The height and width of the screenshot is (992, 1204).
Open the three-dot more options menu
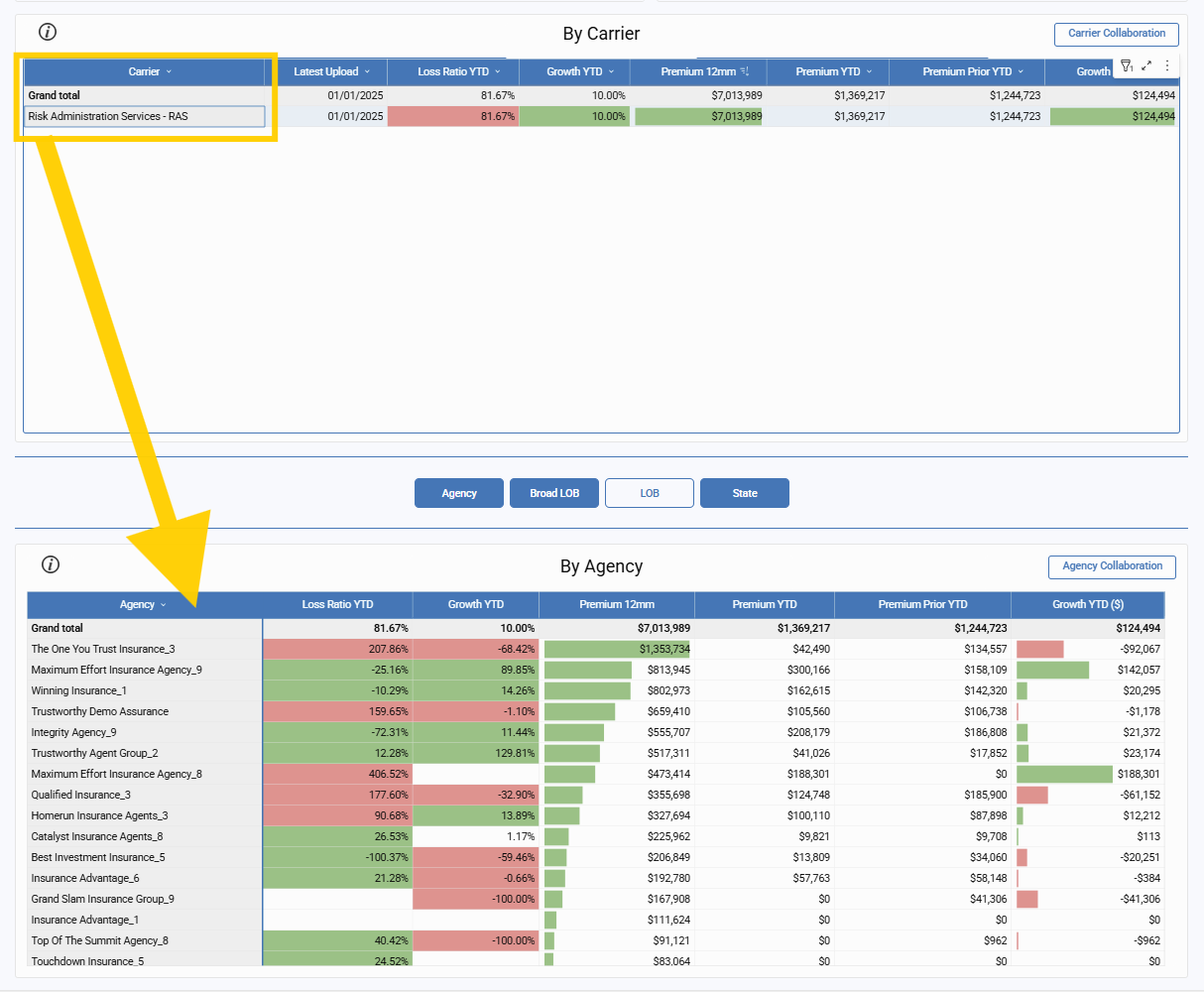[x=1167, y=65]
